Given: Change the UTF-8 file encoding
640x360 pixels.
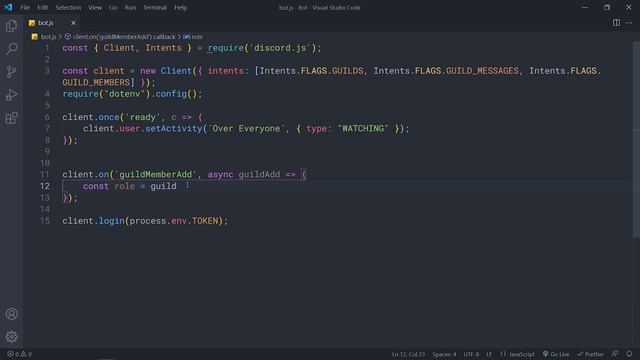Looking at the screenshot, I should [471, 354].
